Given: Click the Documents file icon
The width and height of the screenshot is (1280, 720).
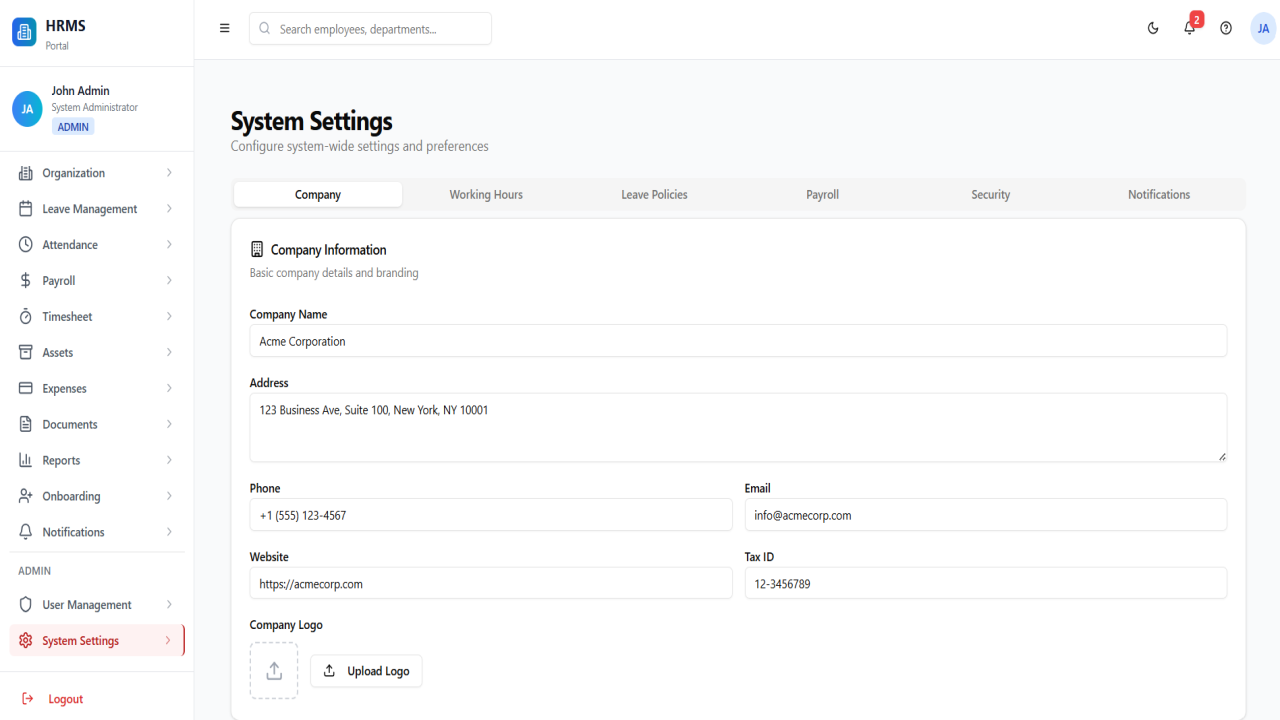Looking at the screenshot, I should click(26, 425).
